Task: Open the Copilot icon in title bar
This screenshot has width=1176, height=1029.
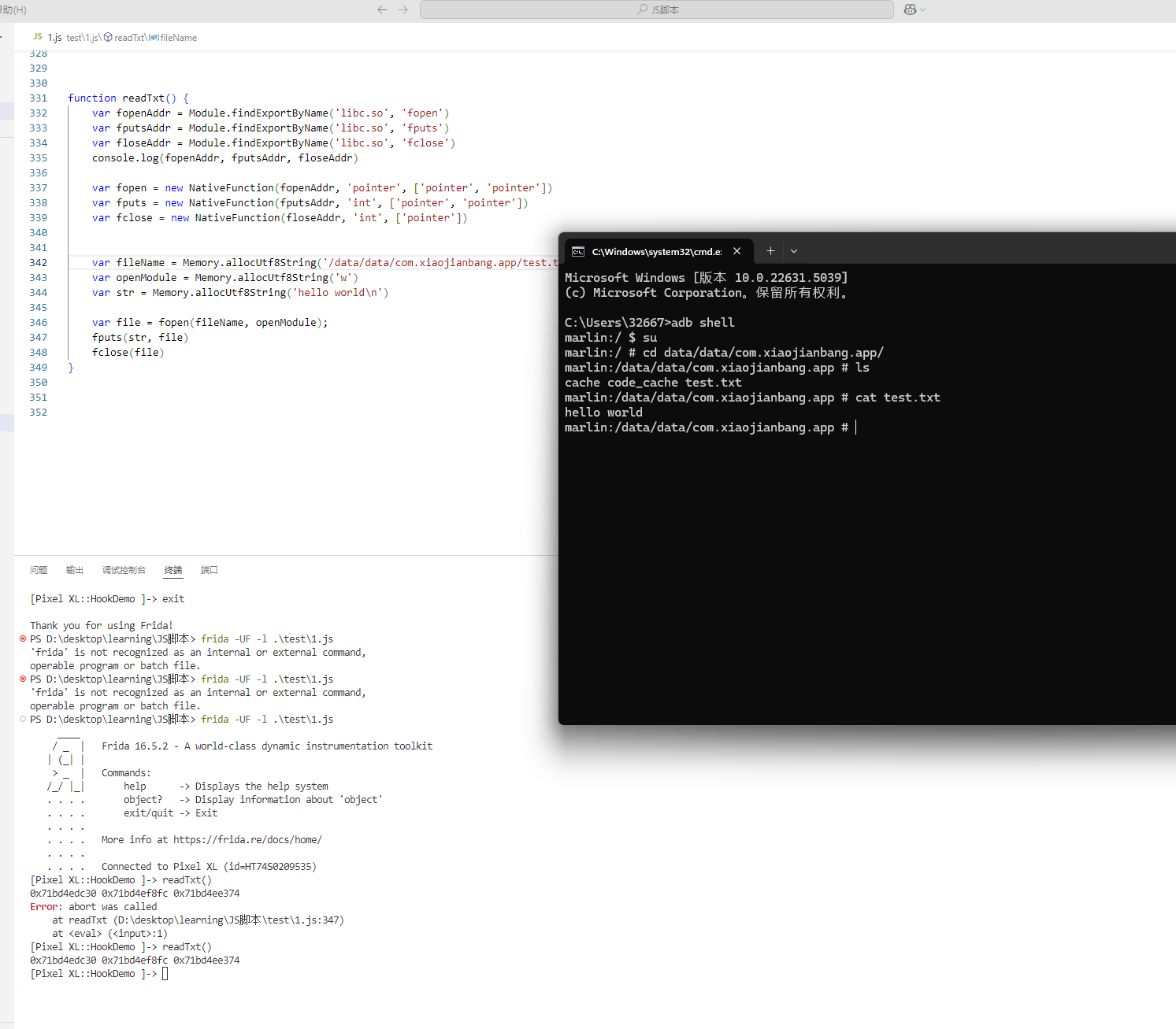Action: click(910, 9)
